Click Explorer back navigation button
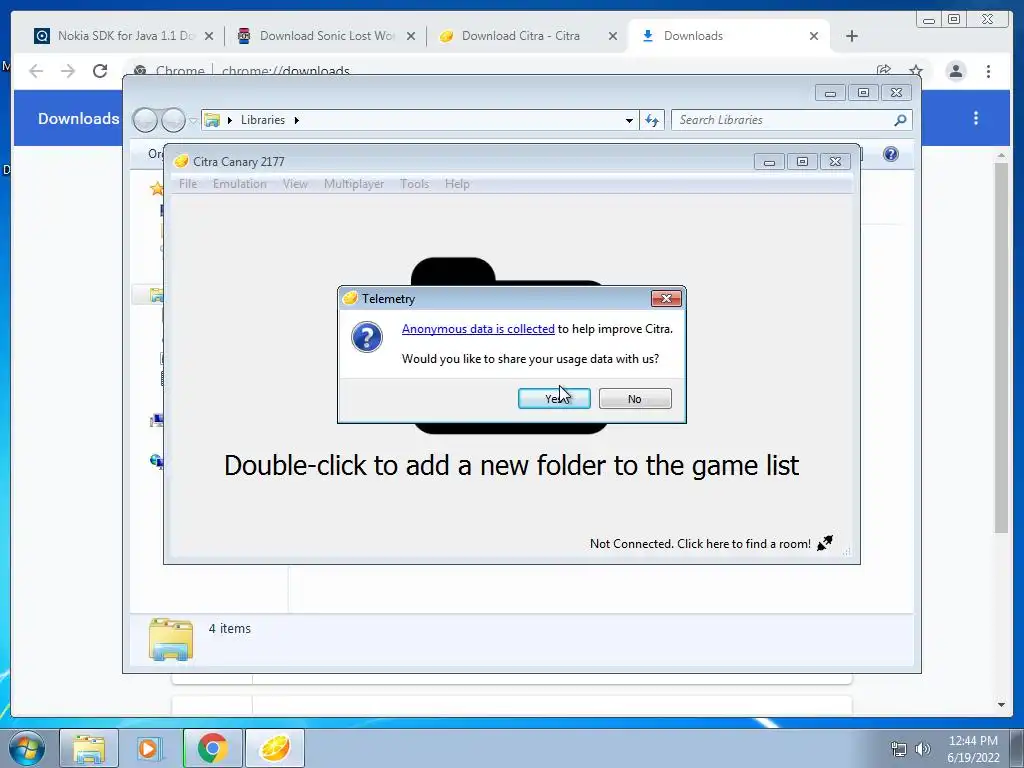 point(145,120)
